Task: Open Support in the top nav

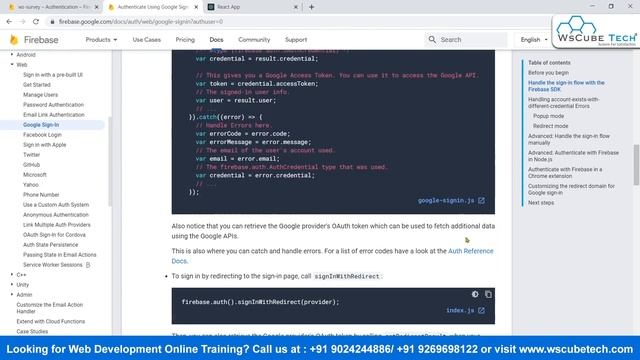Action: coord(296,40)
